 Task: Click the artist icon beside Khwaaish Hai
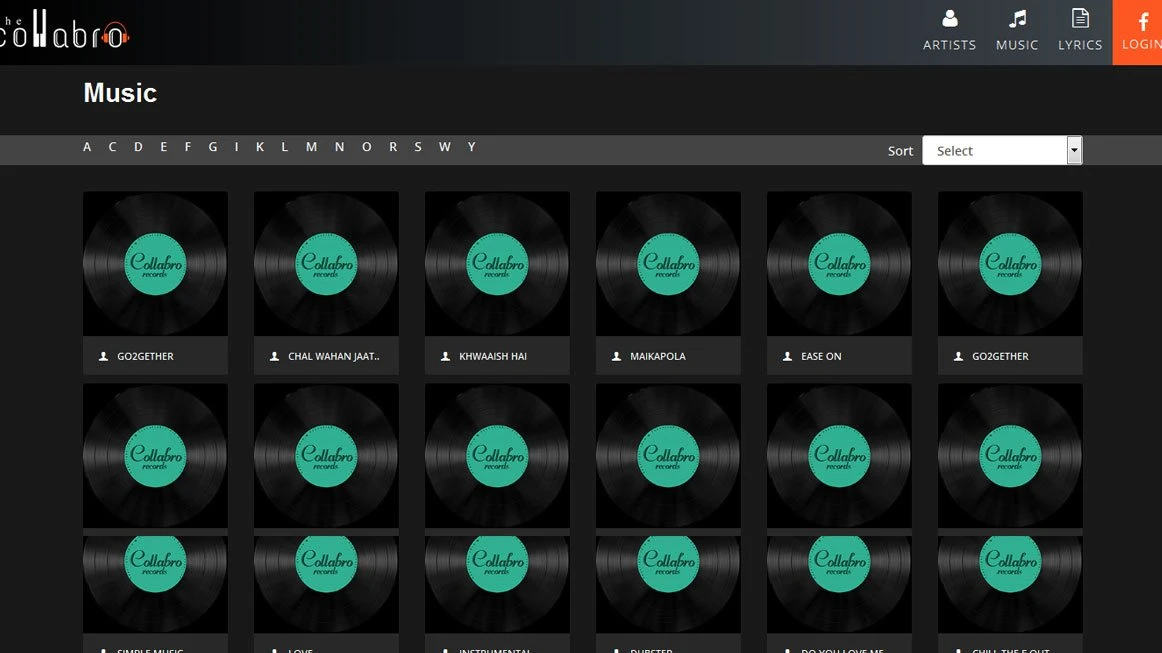[x=446, y=356]
